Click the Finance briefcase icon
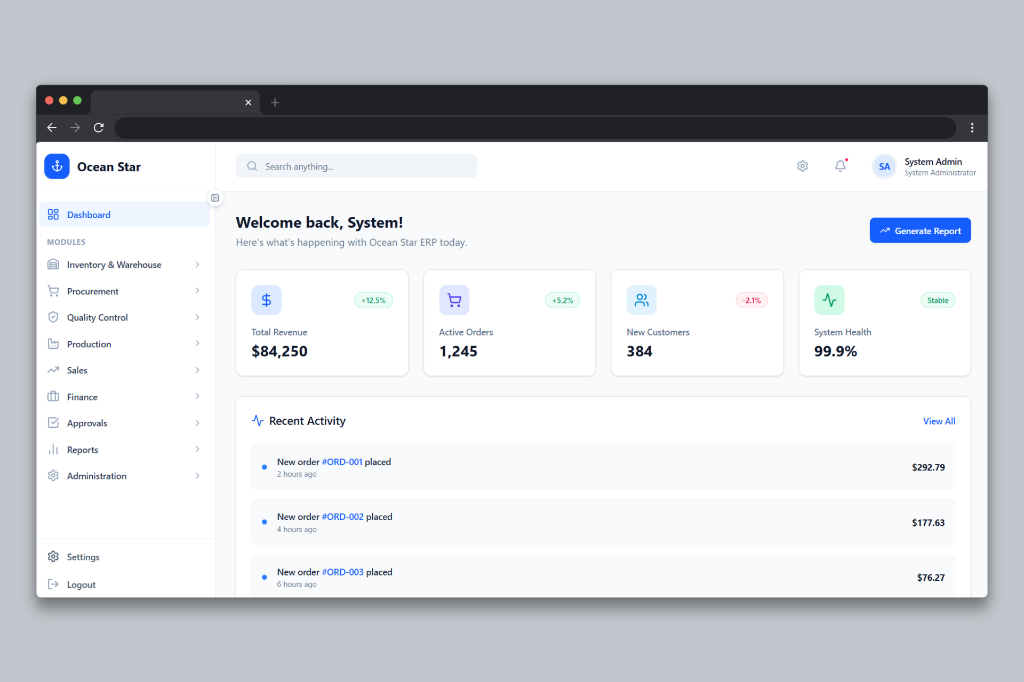 tap(54, 397)
